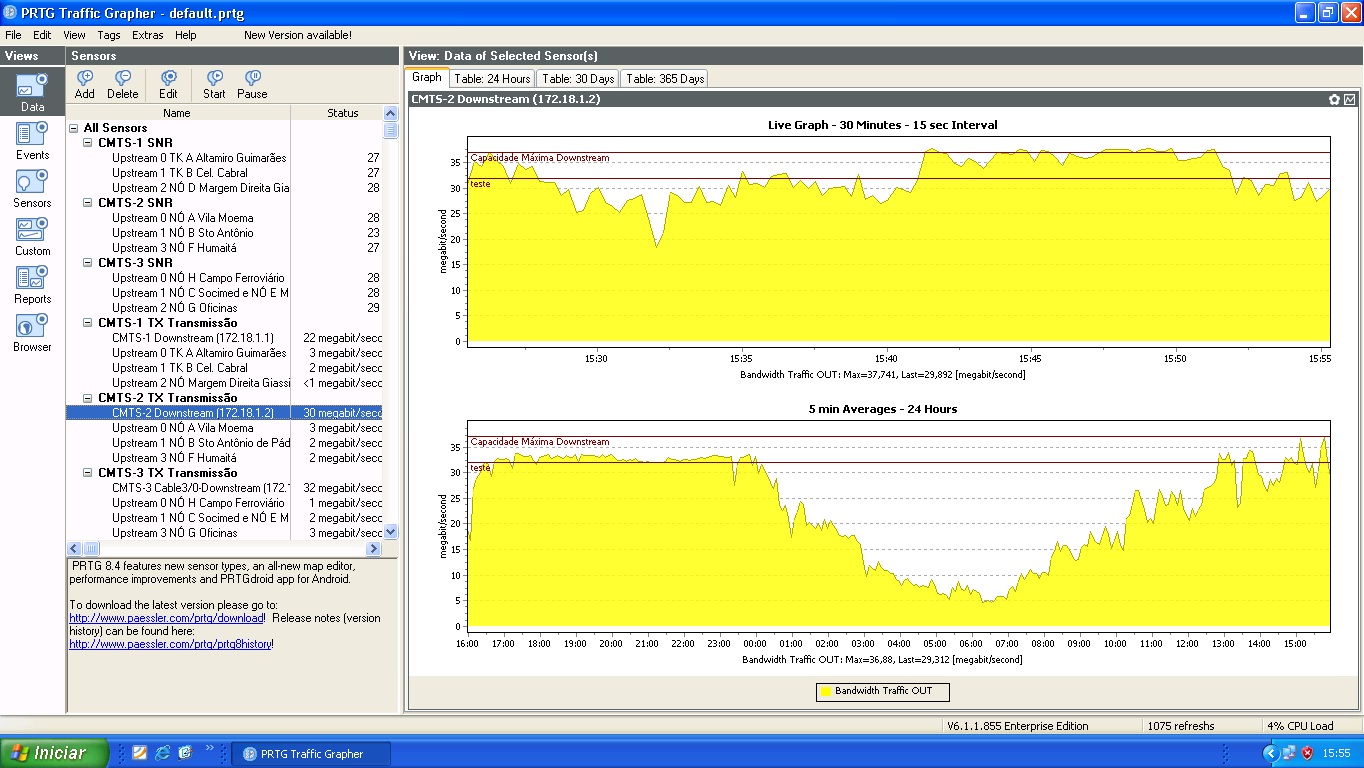The image size is (1364, 768).
Task: Click the 1075 refreshs status entry
Action: [1181, 726]
